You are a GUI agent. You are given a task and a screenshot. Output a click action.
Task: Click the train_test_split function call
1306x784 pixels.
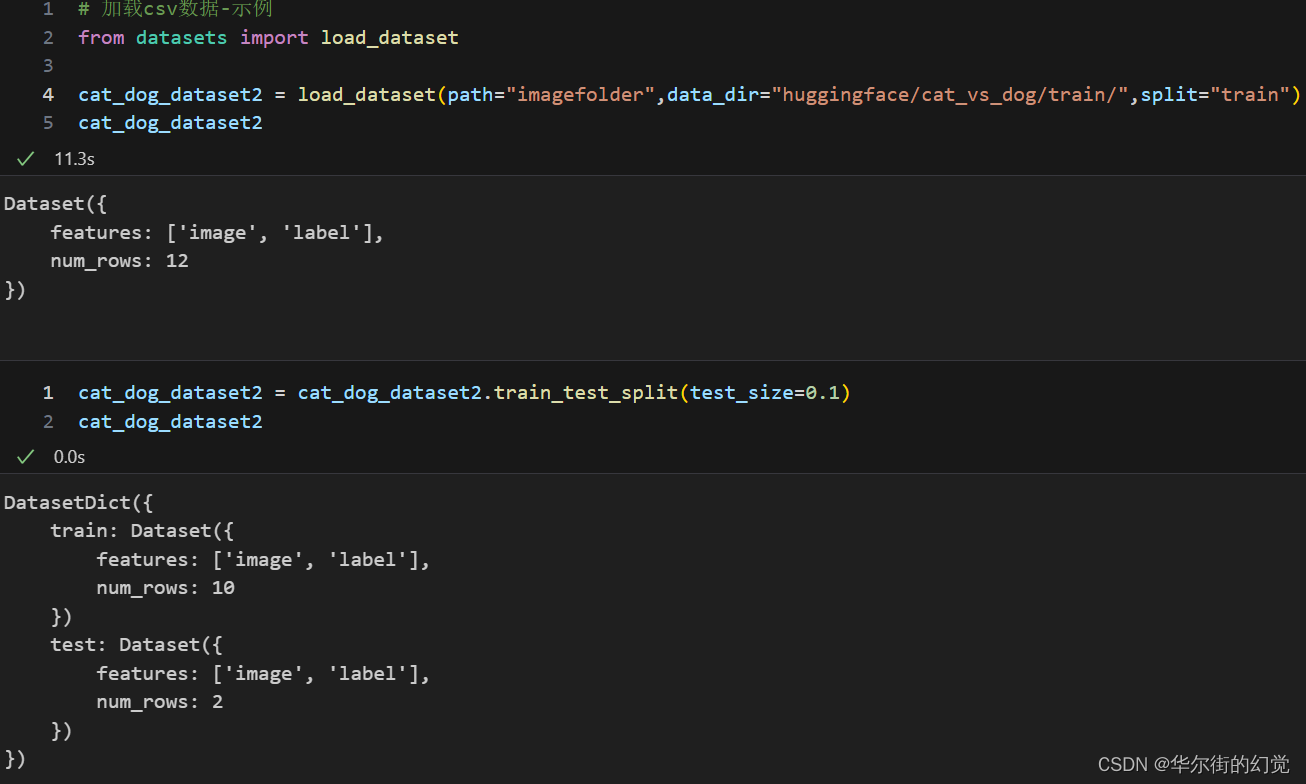pos(589,392)
